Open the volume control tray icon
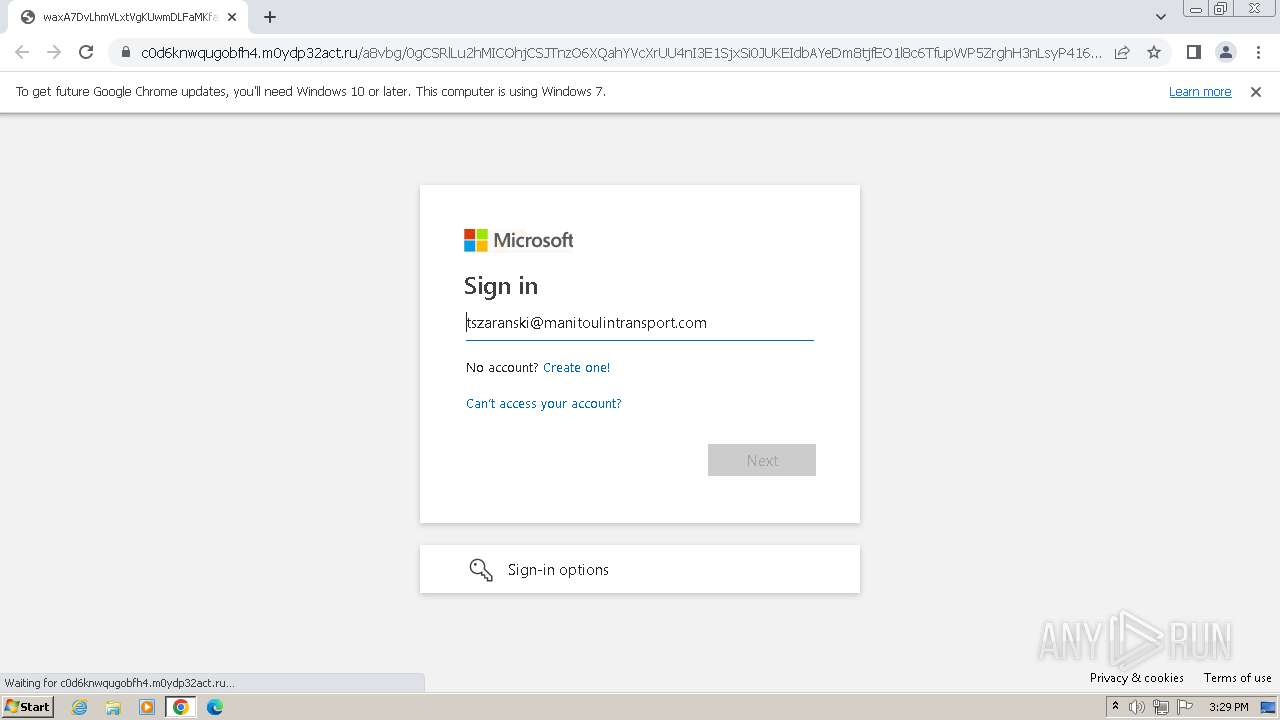This screenshot has height=720, width=1280. pos(1137,707)
